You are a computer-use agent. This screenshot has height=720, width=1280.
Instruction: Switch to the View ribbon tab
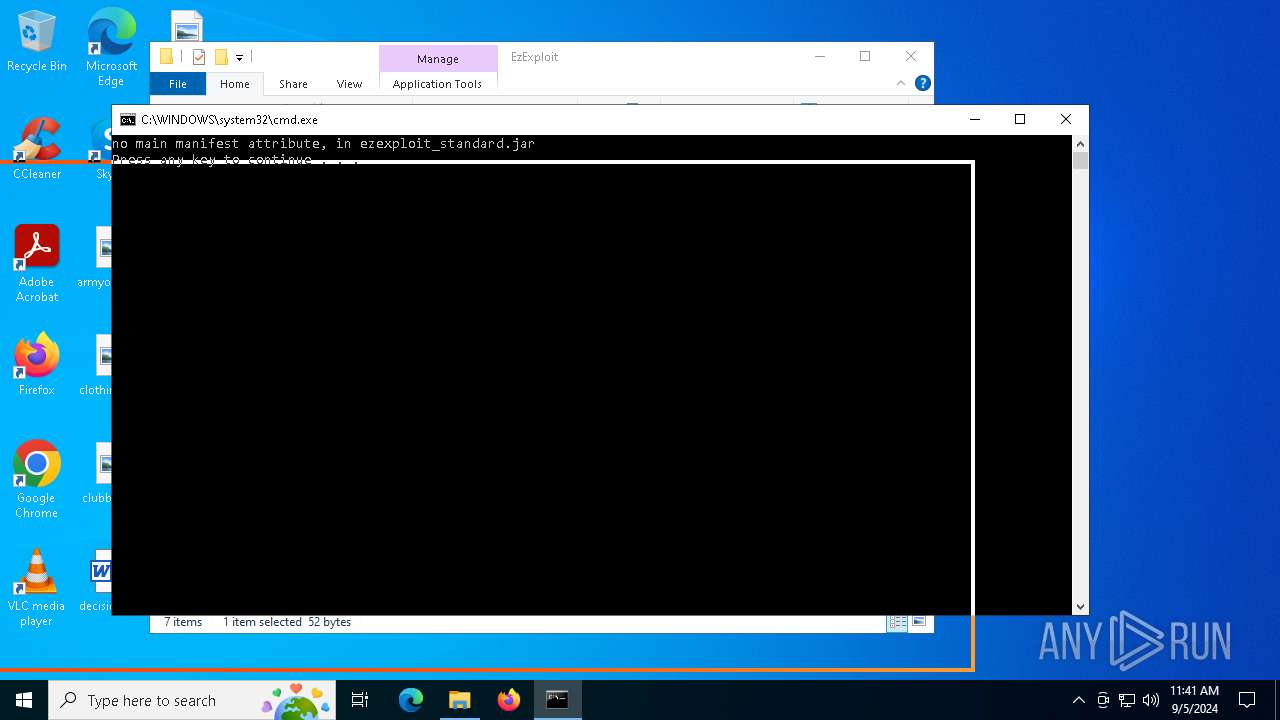pyautogui.click(x=349, y=84)
